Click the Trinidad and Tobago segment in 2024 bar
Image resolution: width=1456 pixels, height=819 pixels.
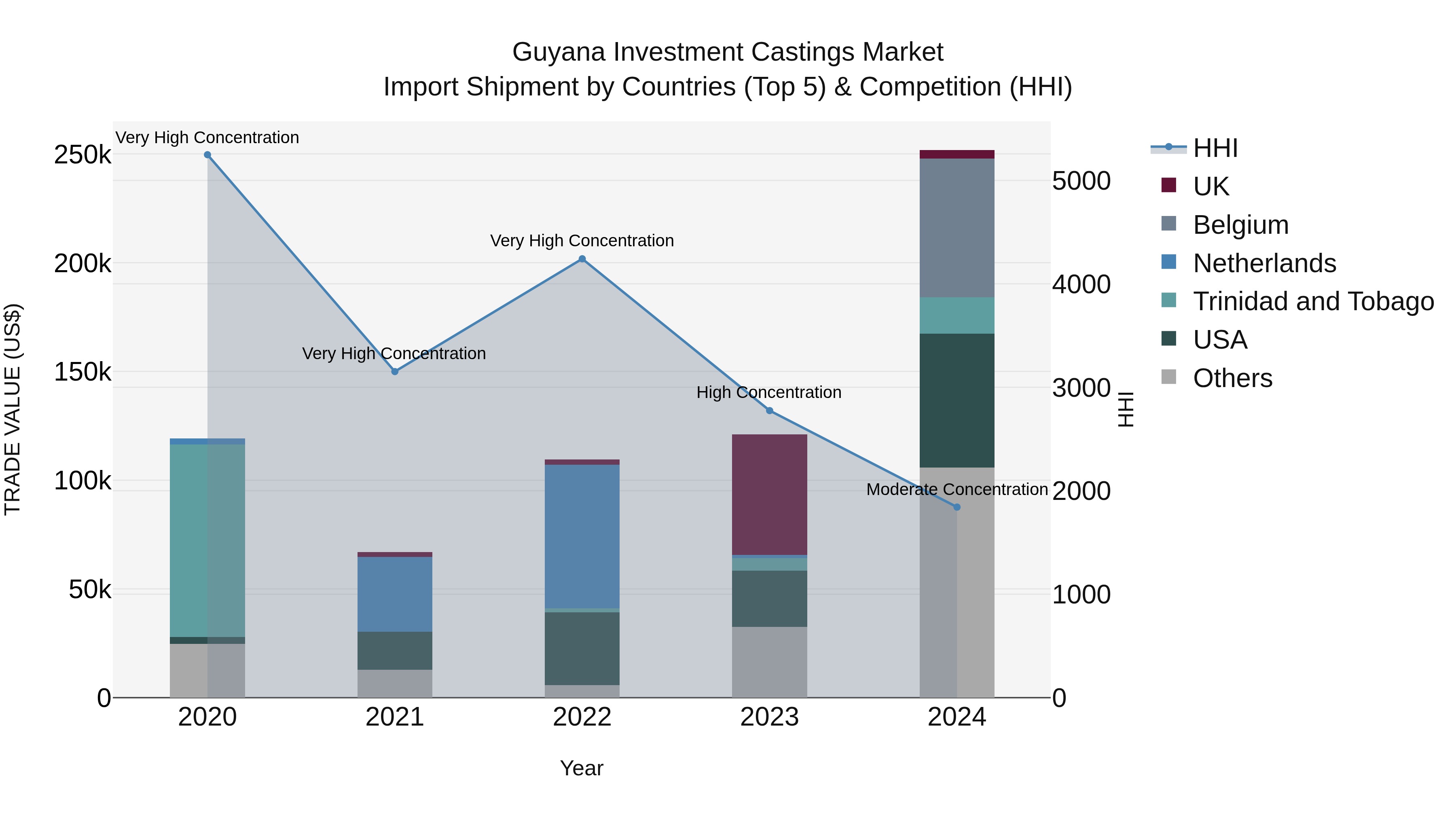click(x=957, y=315)
